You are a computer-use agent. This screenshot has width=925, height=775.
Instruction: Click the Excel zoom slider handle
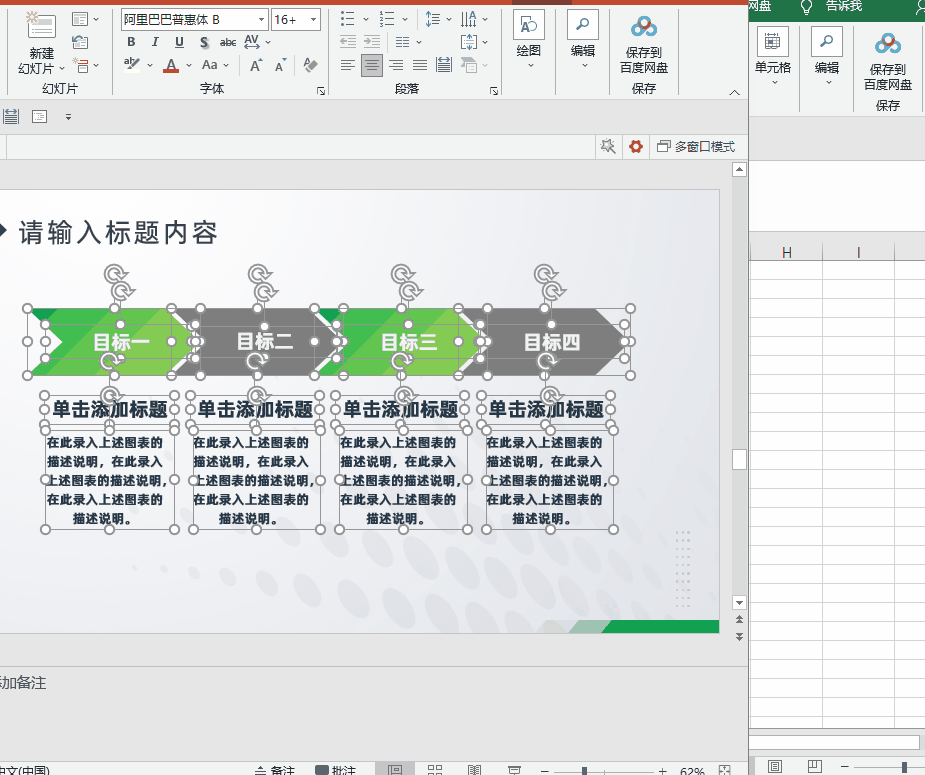click(x=904, y=767)
